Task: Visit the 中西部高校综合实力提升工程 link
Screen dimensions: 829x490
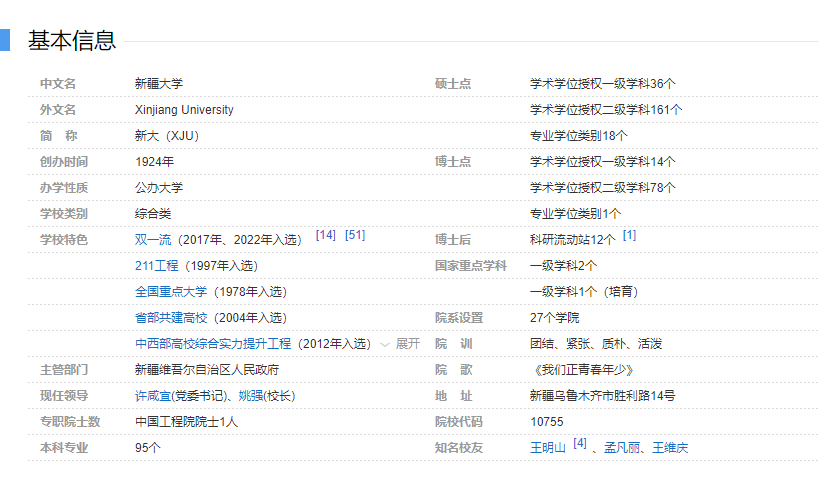Action: [x=213, y=344]
